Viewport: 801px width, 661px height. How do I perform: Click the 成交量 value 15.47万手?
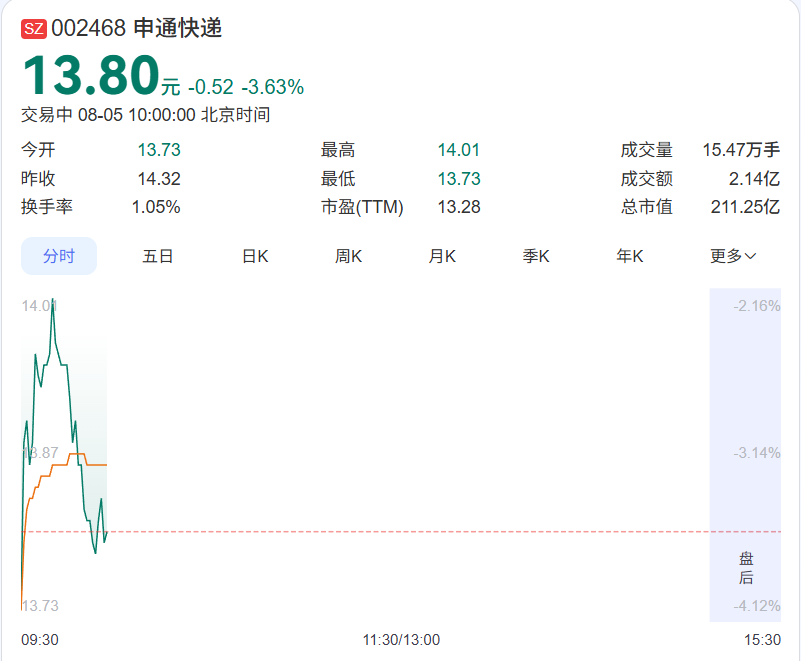[741, 150]
